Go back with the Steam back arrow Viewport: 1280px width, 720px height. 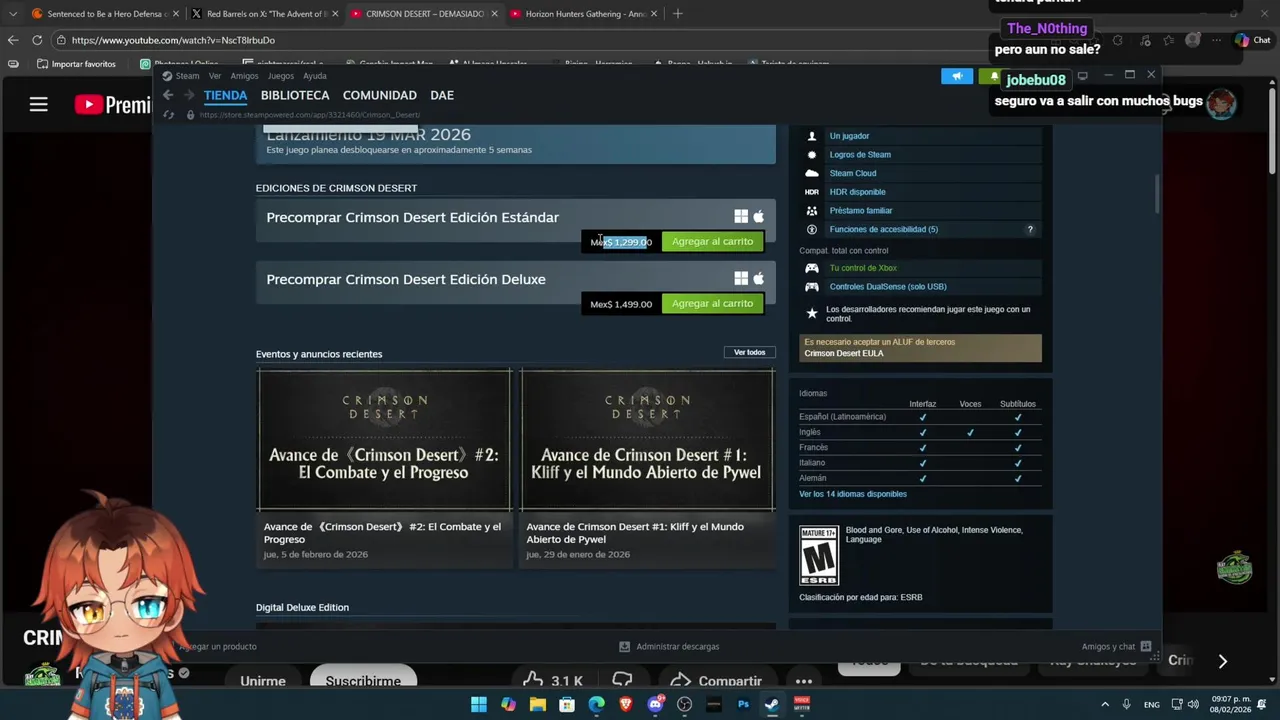[168, 95]
